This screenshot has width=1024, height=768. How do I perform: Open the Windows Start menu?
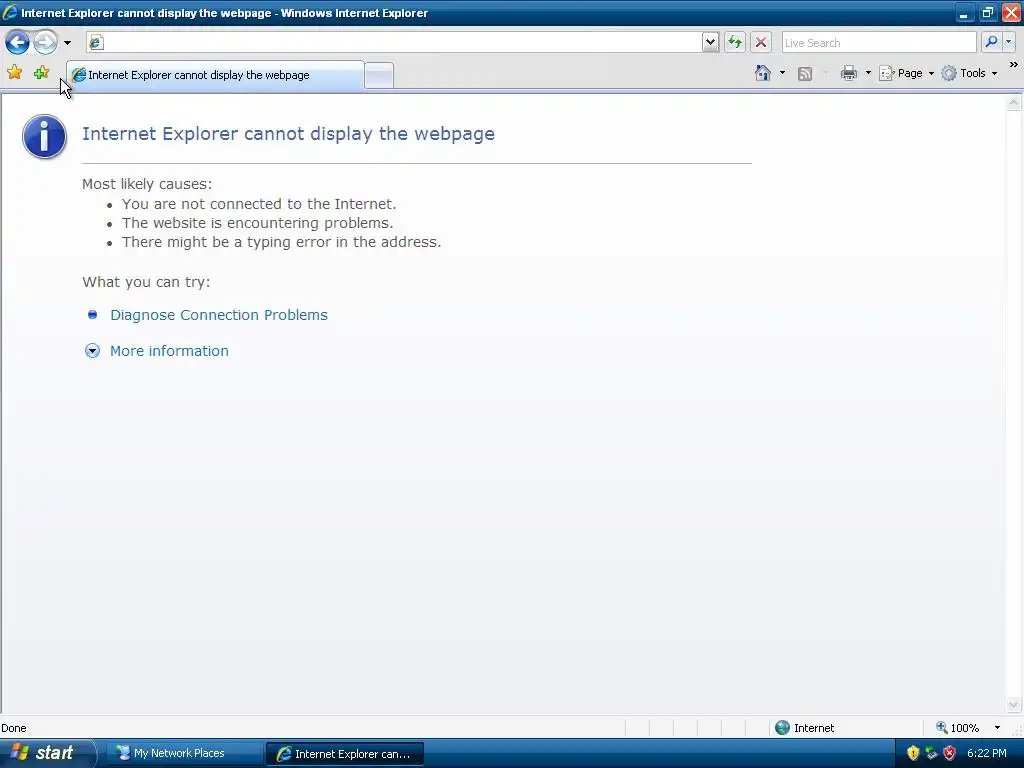point(46,753)
